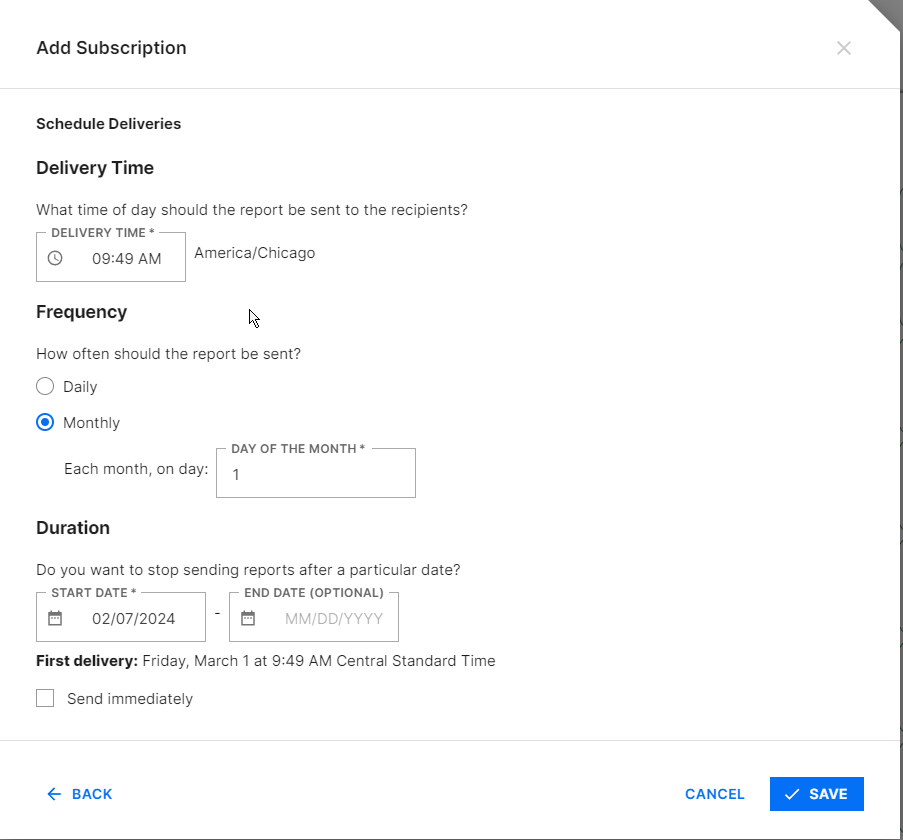Open the End Date calendar icon
The width and height of the screenshot is (903, 840).
click(x=248, y=617)
